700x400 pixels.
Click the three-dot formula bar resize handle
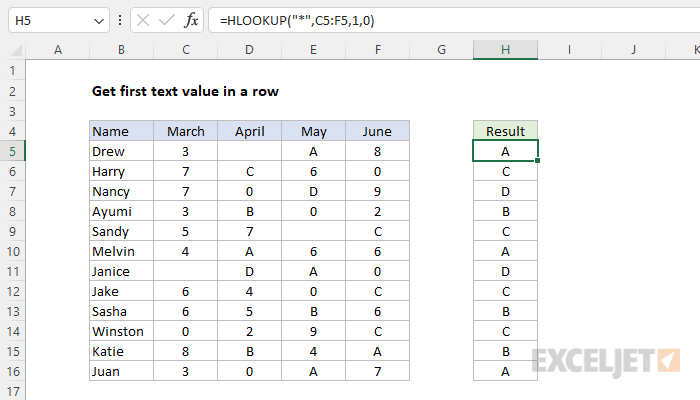pyautogui.click(x=120, y=20)
